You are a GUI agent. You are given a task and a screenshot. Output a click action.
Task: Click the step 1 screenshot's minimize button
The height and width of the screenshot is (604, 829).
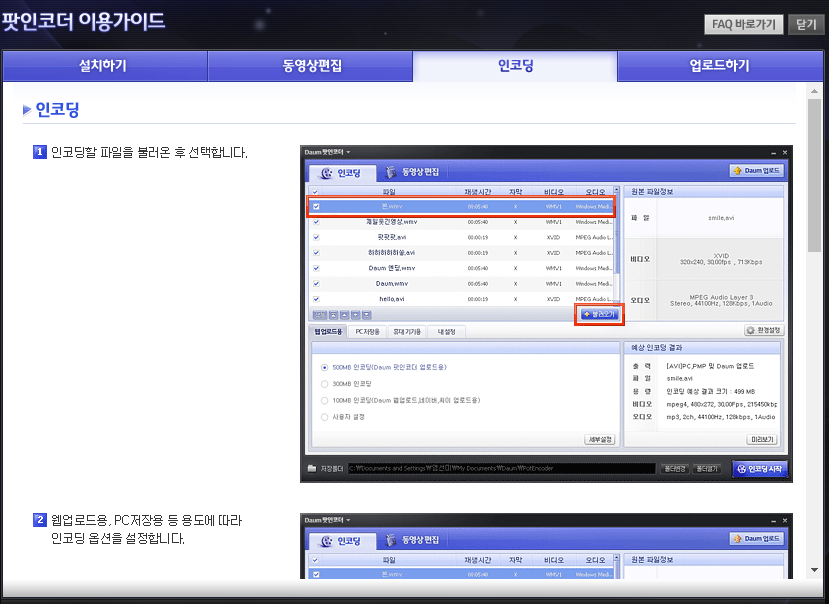[x=773, y=153]
